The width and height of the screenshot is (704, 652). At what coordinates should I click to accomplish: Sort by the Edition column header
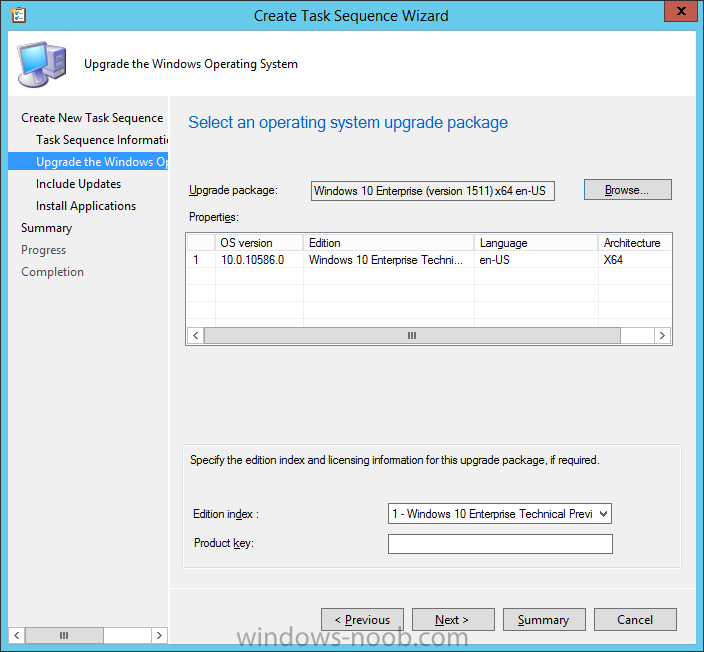click(388, 242)
